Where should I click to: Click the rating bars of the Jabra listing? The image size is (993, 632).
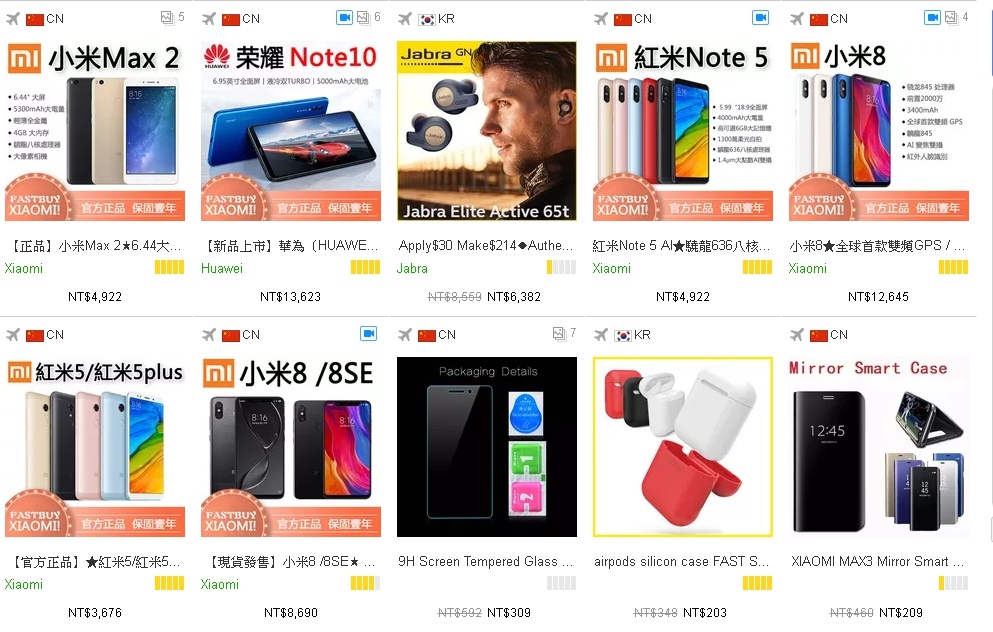[562, 267]
